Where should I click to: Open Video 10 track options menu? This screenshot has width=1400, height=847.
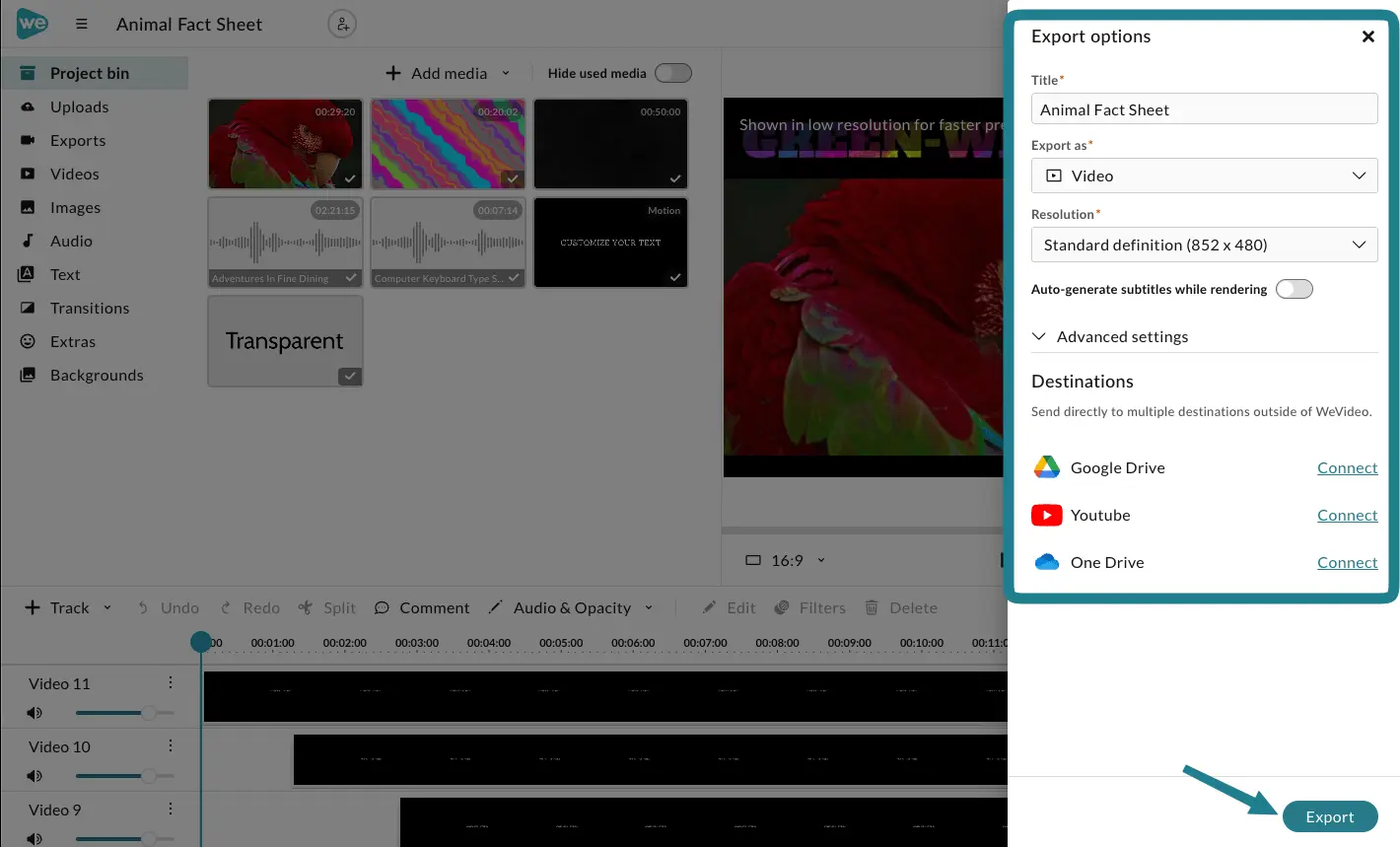[x=171, y=745]
